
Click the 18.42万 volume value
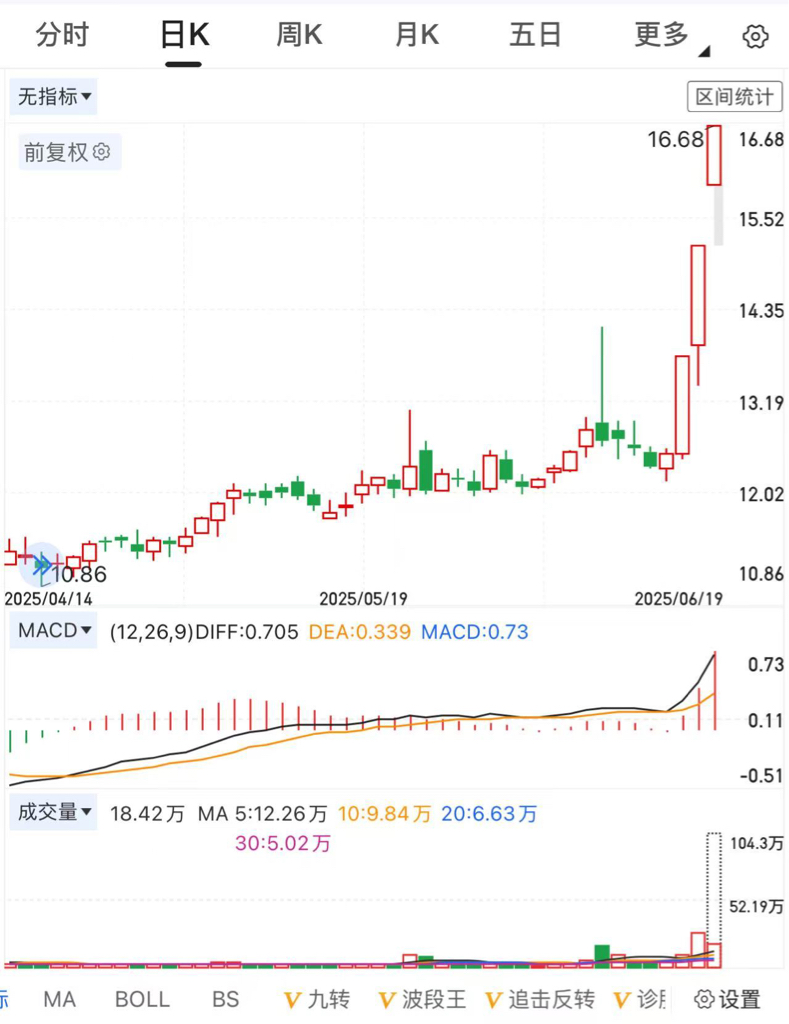click(x=147, y=813)
